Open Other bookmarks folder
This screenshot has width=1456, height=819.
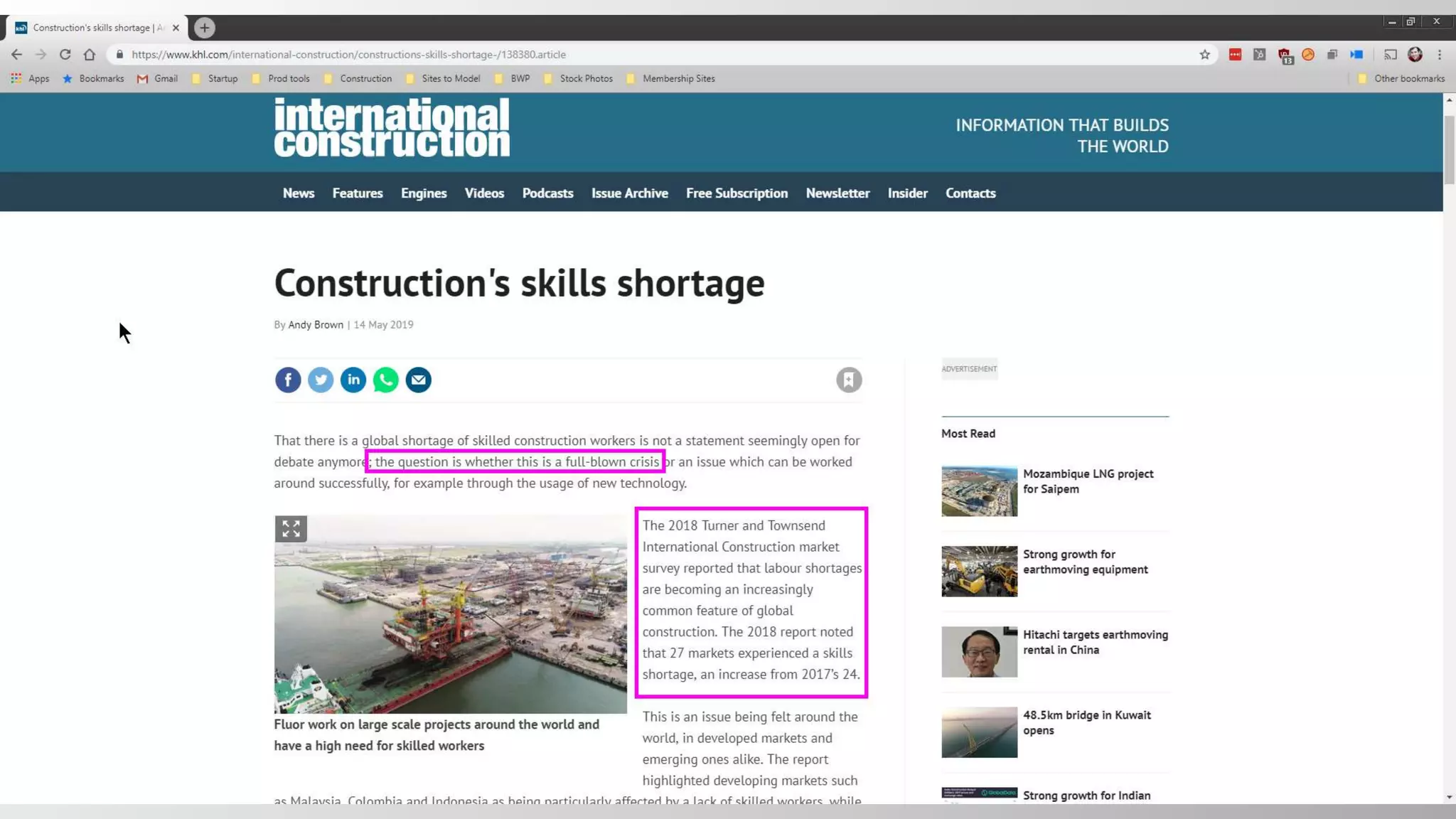click(x=1408, y=79)
